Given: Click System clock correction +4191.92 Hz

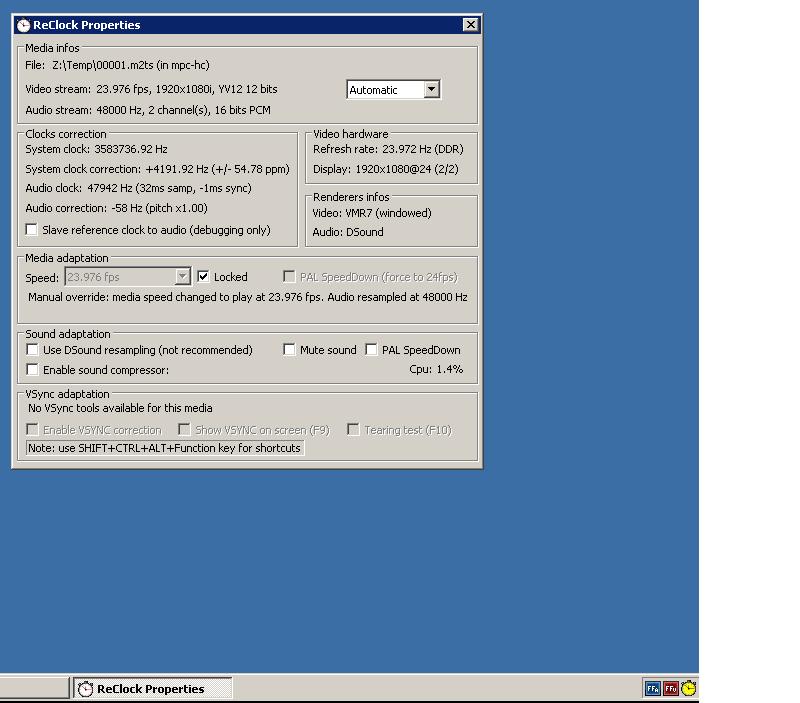Looking at the screenshot, I should [x=157, y=169].
